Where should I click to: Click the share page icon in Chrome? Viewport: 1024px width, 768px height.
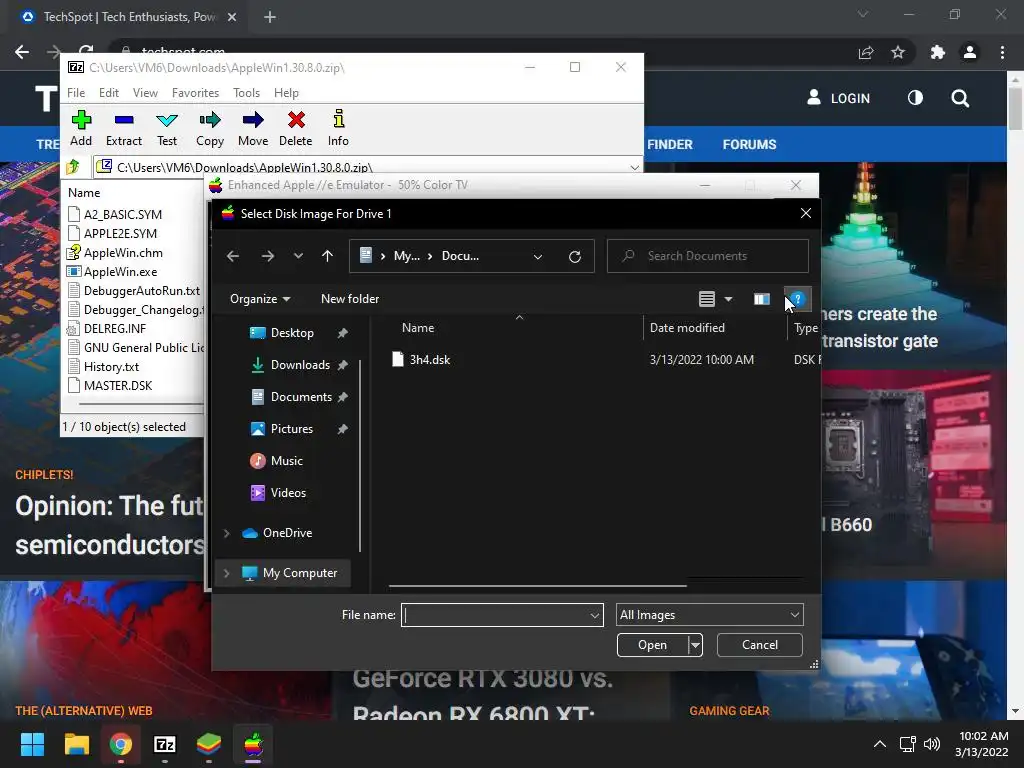tap(865, 52)
